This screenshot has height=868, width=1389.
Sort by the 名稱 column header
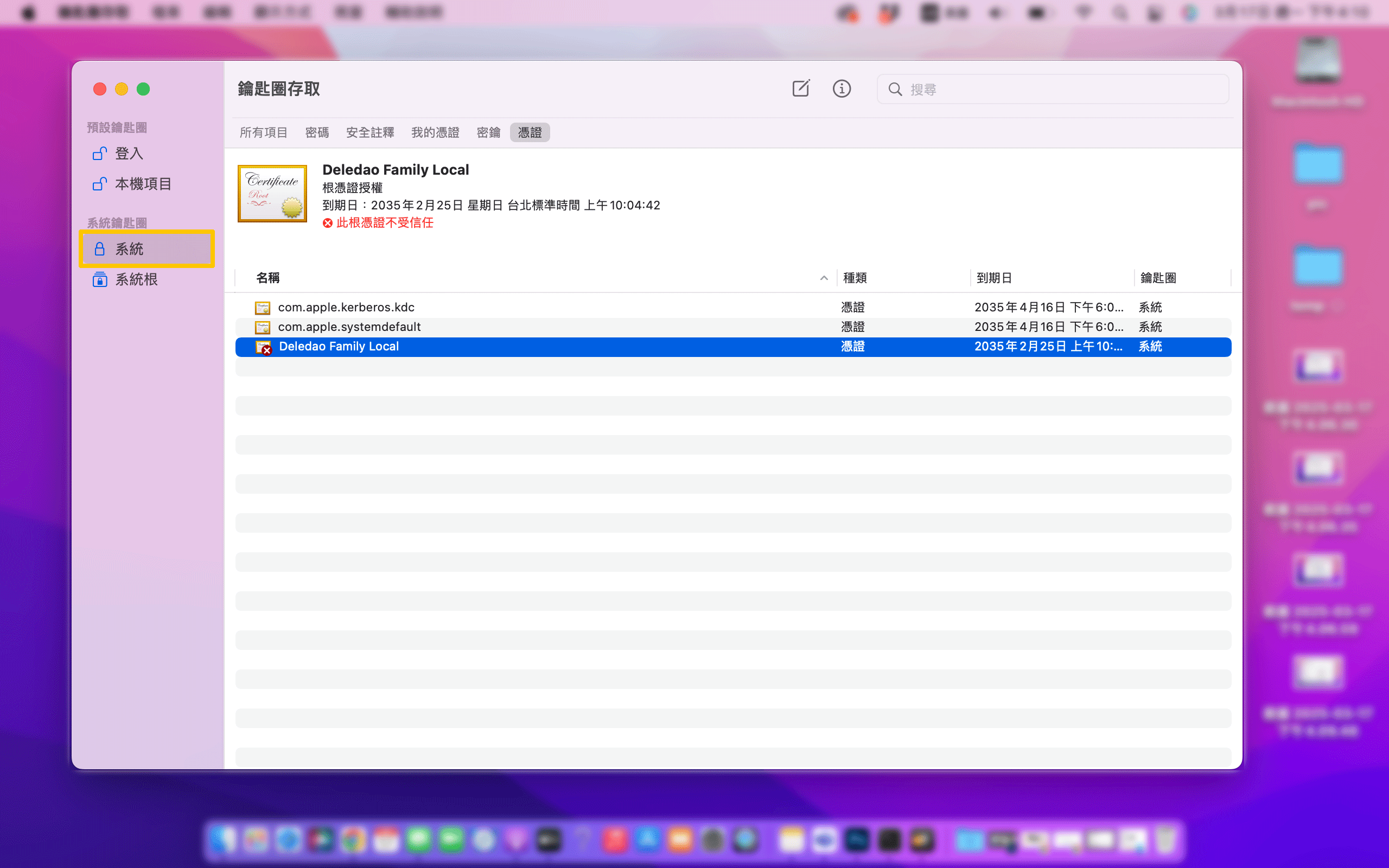(268, 278)
